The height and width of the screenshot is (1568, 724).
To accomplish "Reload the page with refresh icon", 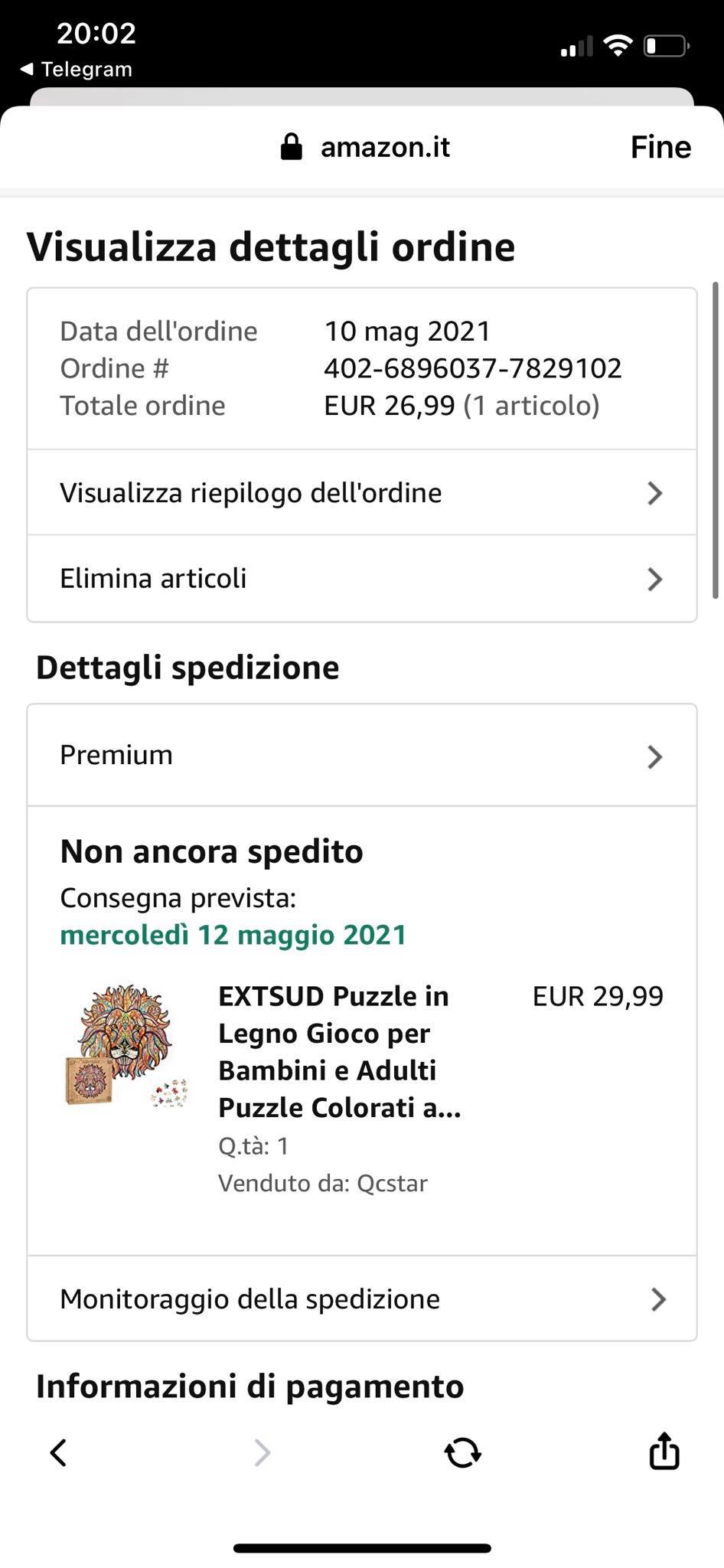I will point(463,1452).
